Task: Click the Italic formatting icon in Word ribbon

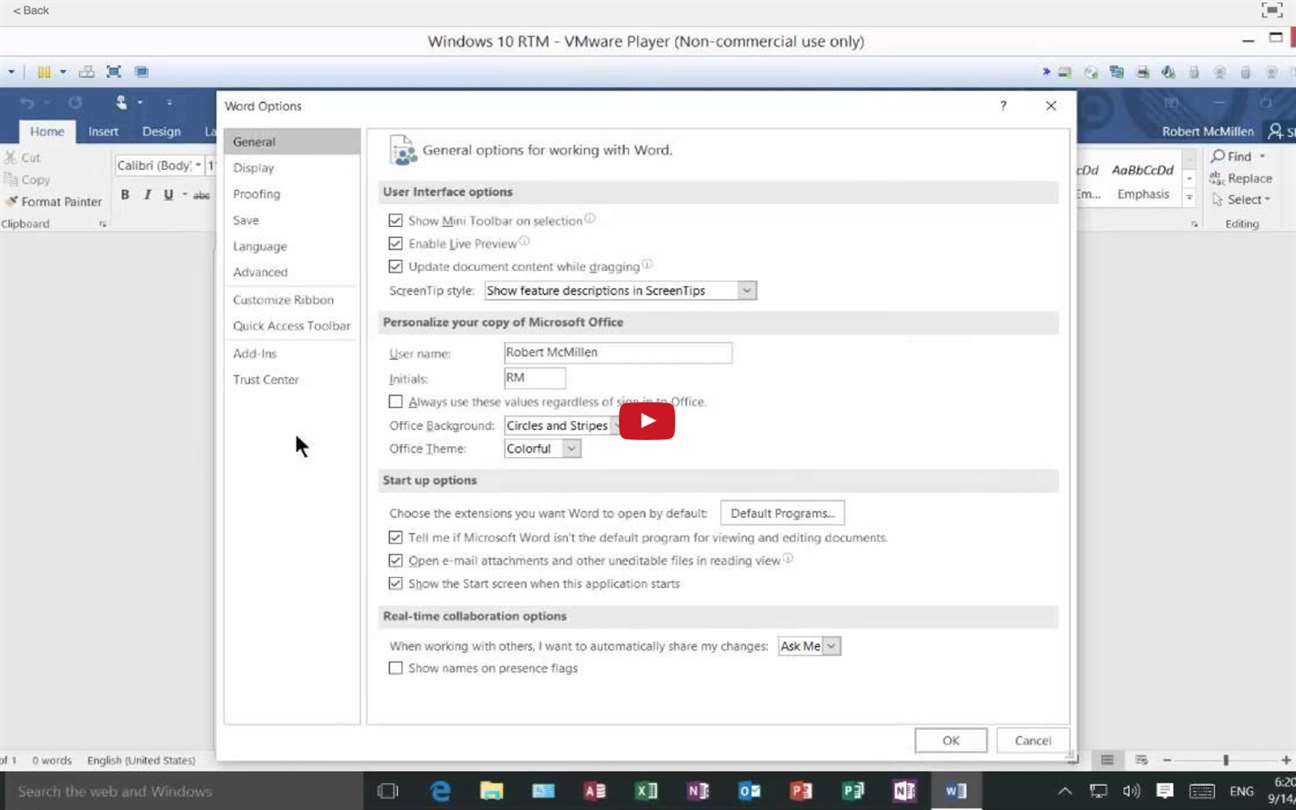Action: tap(147, 195)
